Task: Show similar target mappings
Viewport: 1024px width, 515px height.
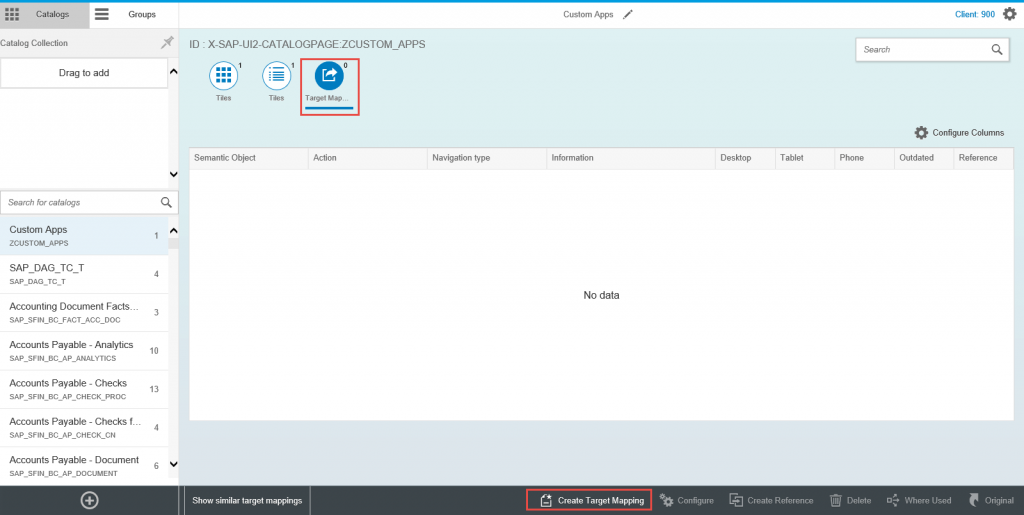Action: click(247, 501)
